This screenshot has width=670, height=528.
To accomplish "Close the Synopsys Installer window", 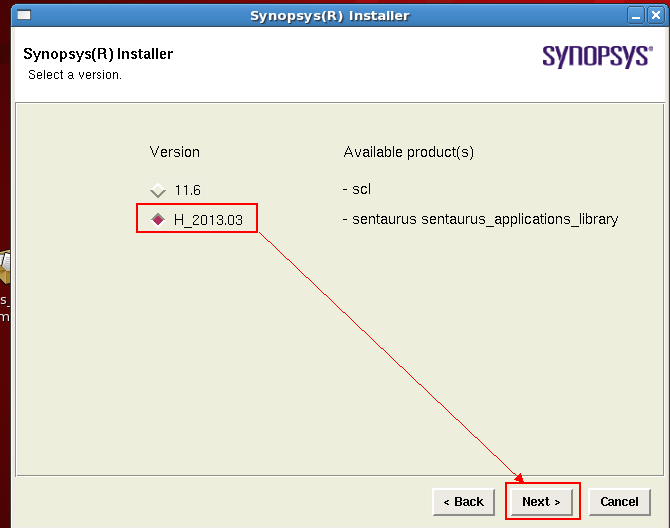I will coord(656,16).
